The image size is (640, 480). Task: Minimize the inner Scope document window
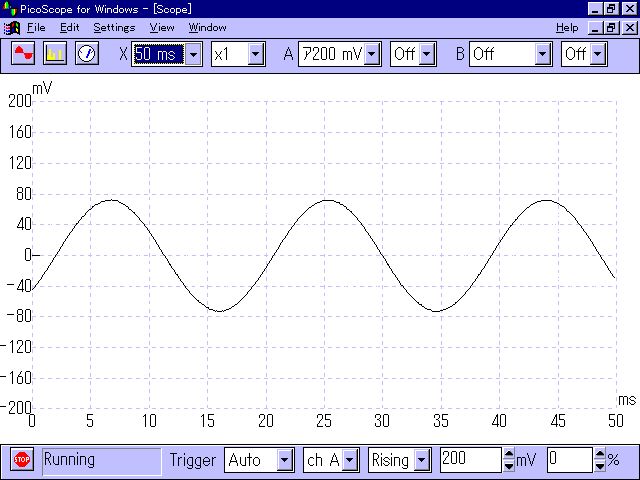tap(595, 28)
